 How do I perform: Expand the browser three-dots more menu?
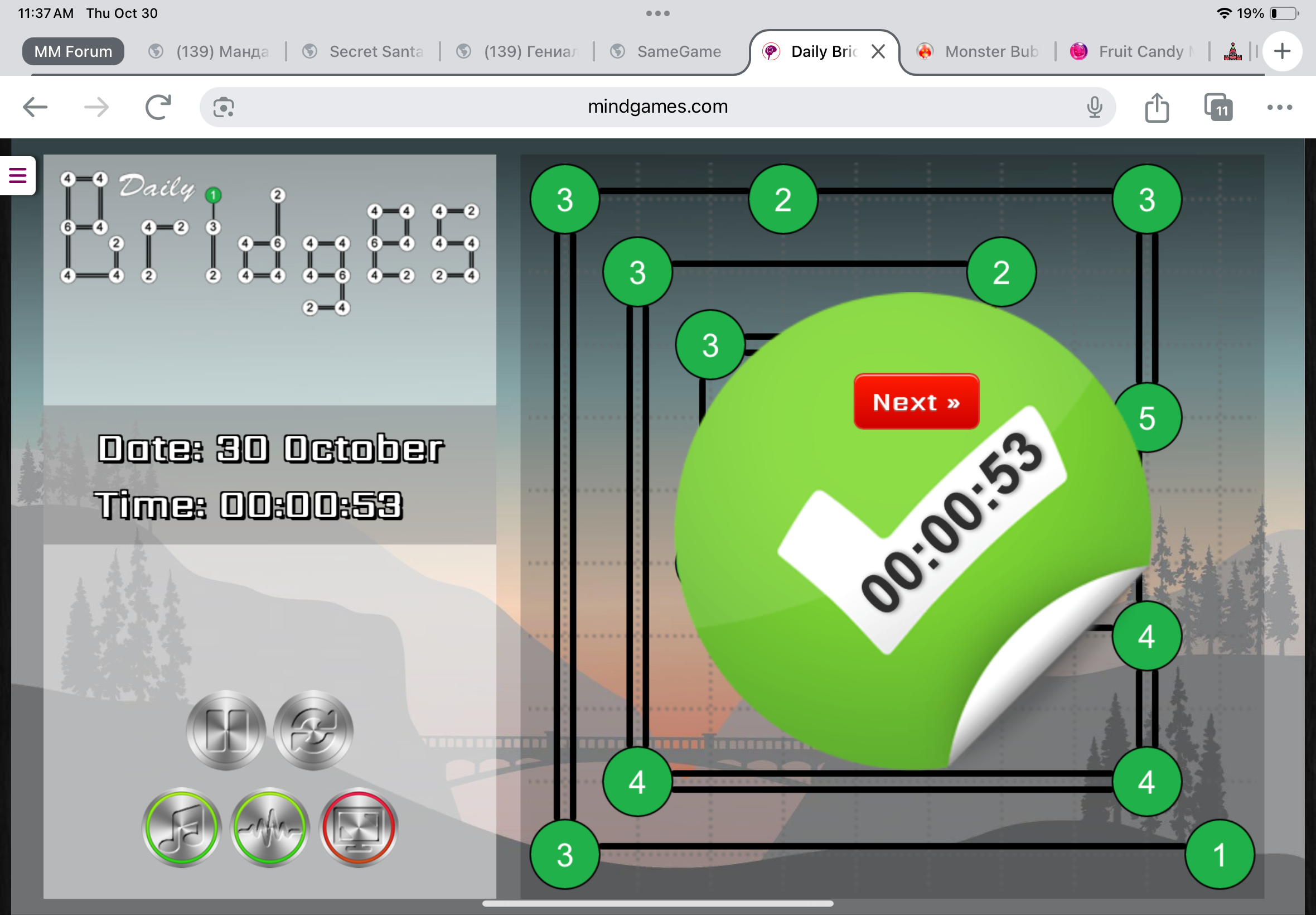1279,107
